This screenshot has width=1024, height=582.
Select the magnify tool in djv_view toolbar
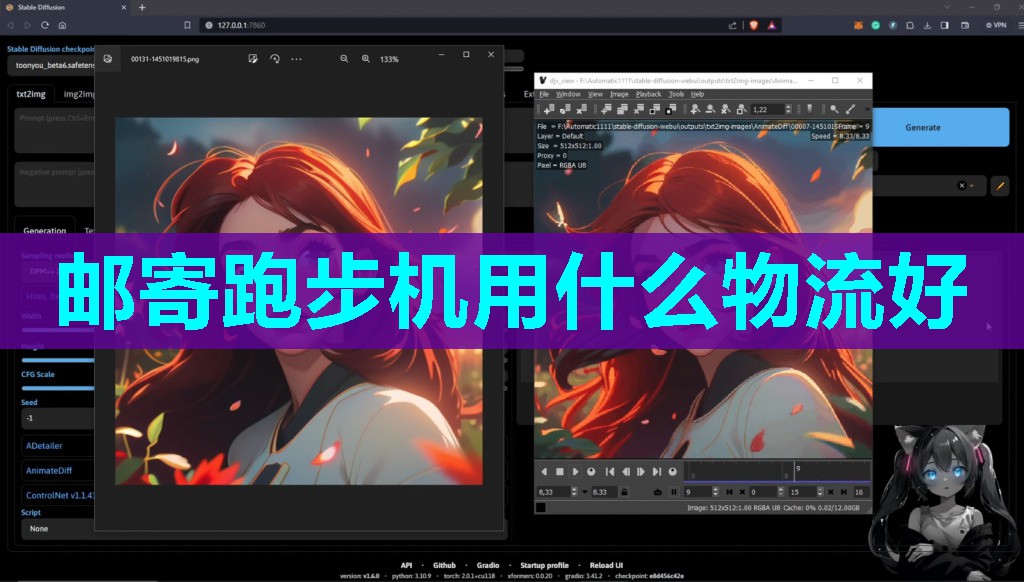click(x=834, y=109)
